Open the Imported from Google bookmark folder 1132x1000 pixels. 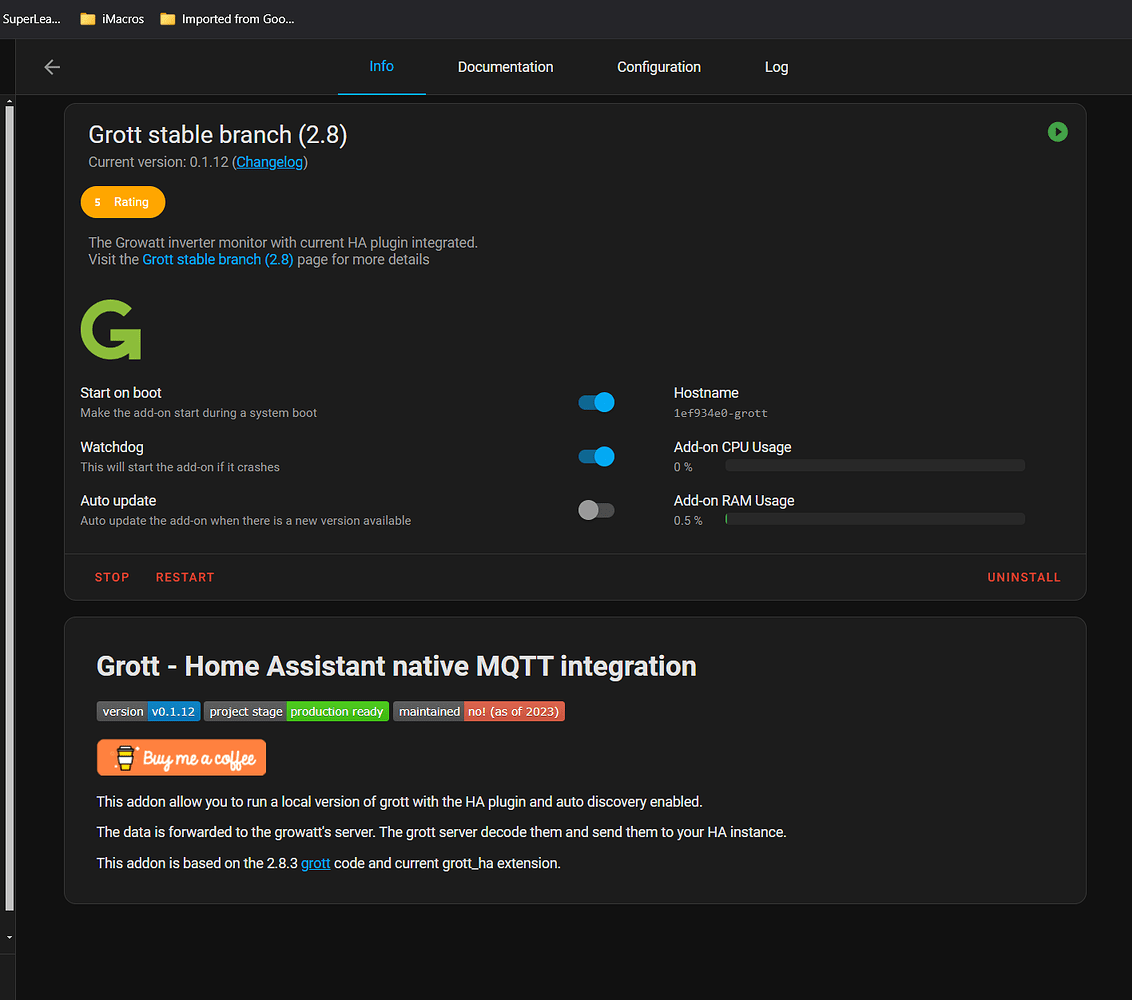[x=227, y=19]
